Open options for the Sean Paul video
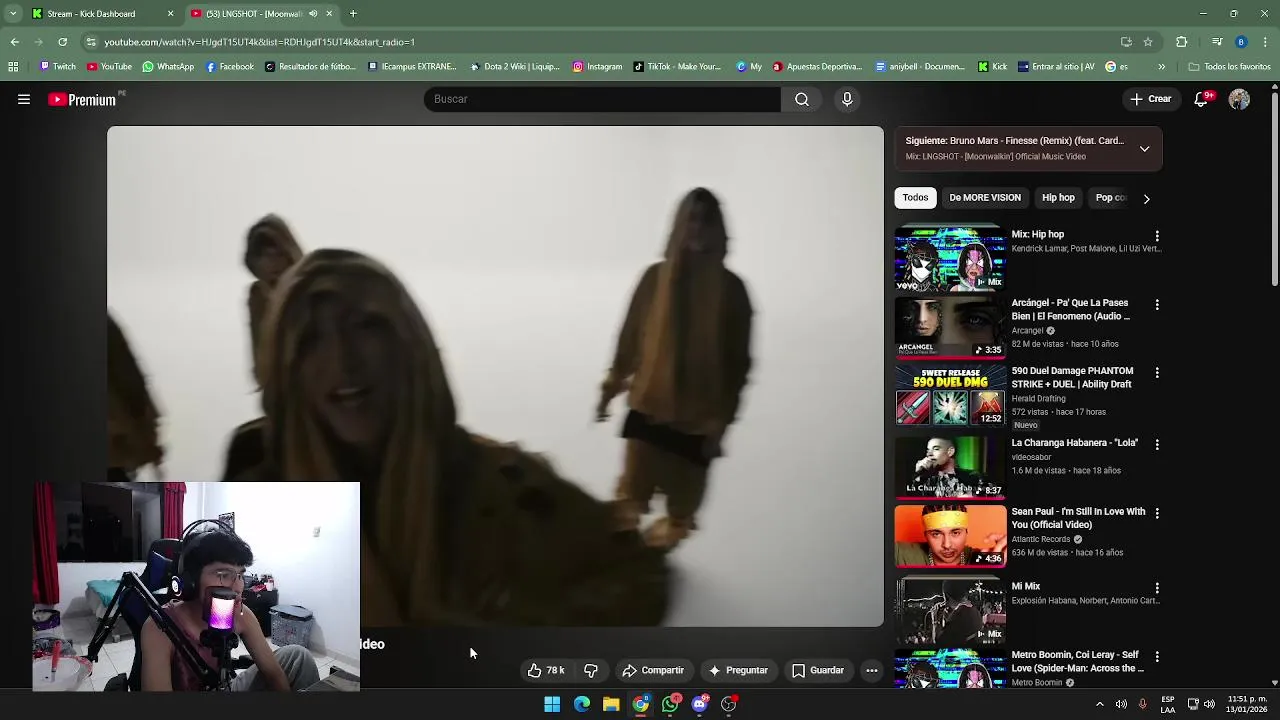 click(x=1157, y=513)
